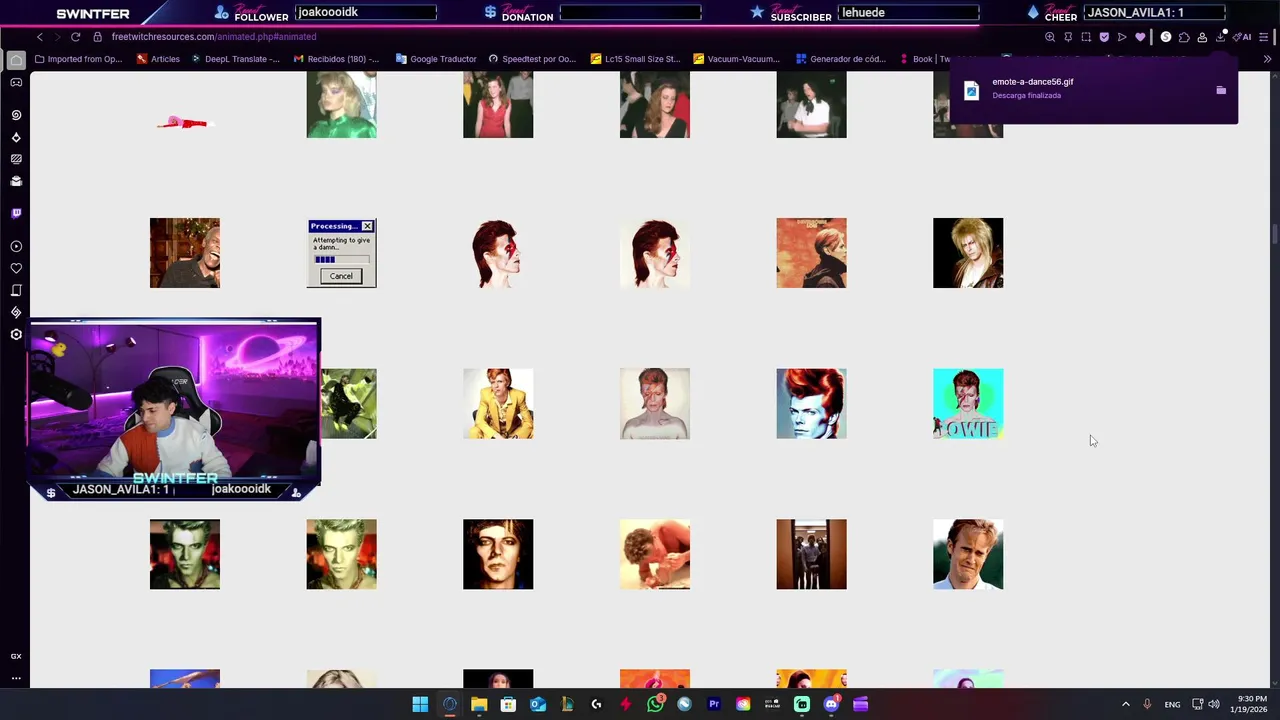Viewport: 1280px width, 720px height.
Task: Click the player flow arrow icon
Action: pyautogui.click(x=1122, y=37)
